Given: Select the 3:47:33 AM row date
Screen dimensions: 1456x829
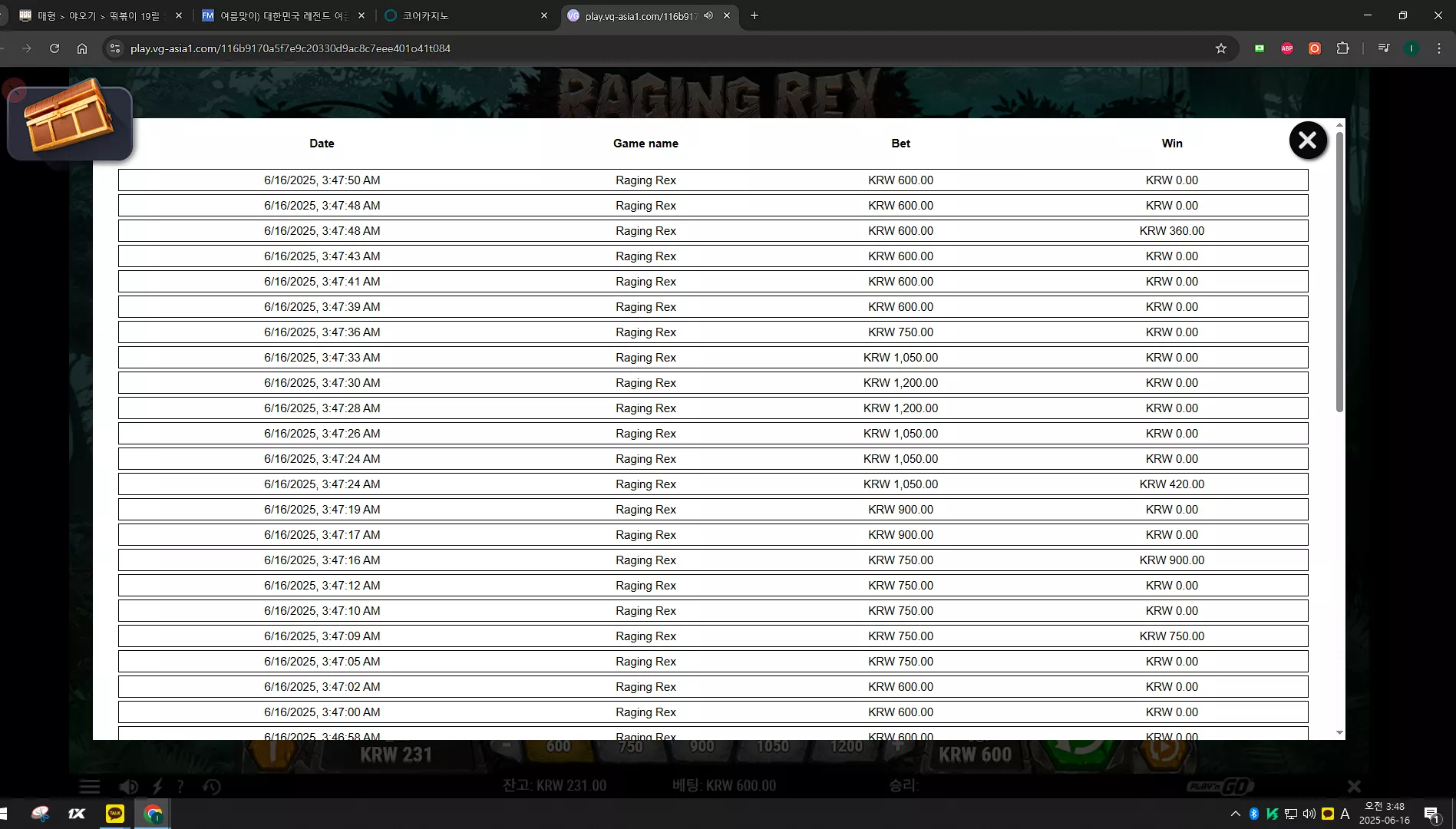Looking at the screenshot, I should 322,358.
